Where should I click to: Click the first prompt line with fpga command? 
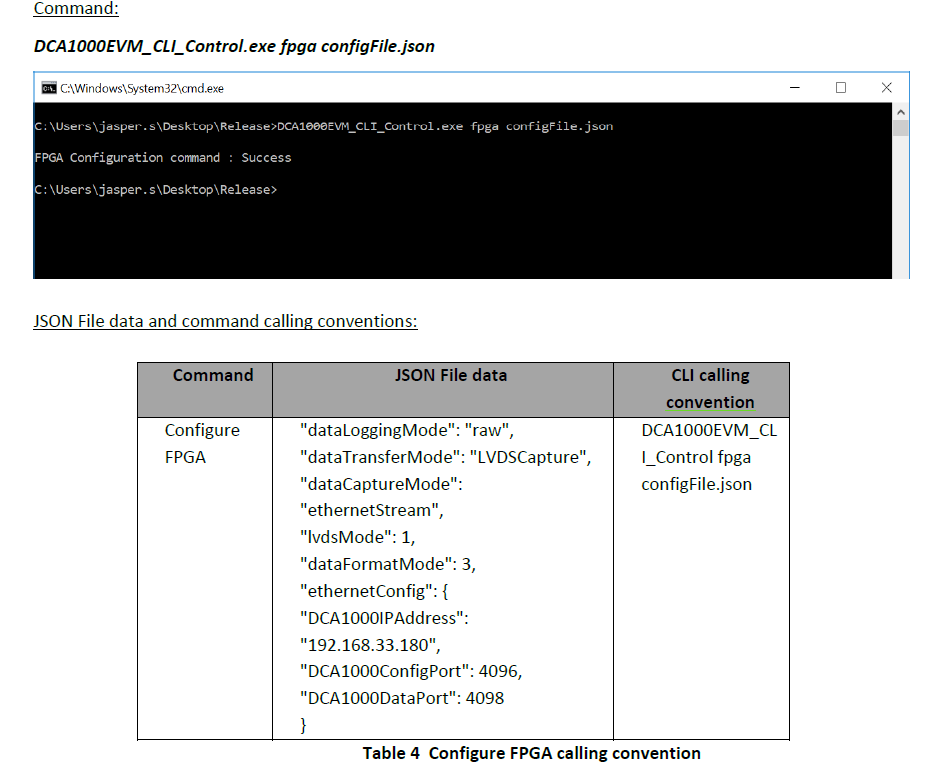pos(324,126)
